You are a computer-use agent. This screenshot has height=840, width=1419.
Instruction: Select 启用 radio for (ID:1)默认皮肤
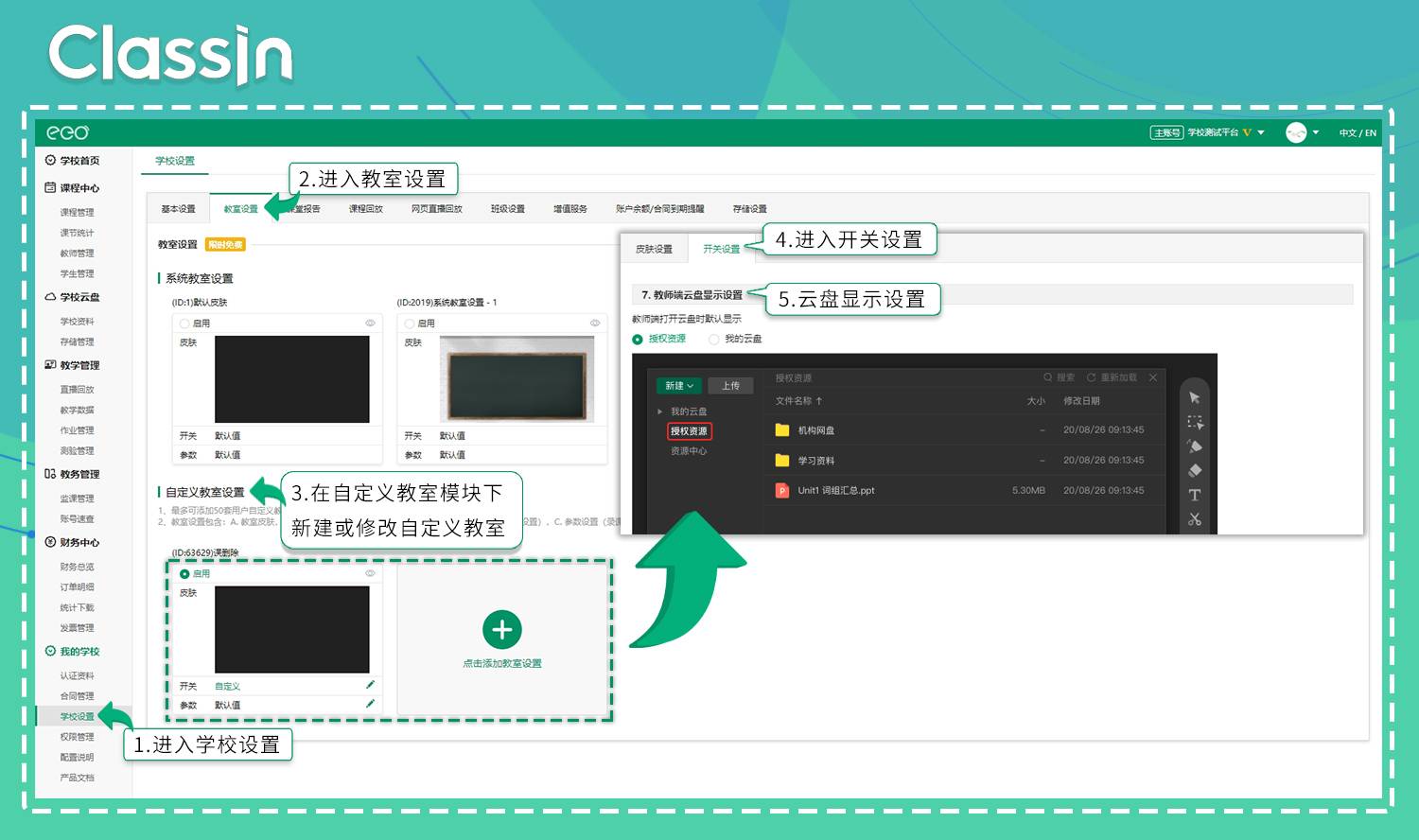184,324
